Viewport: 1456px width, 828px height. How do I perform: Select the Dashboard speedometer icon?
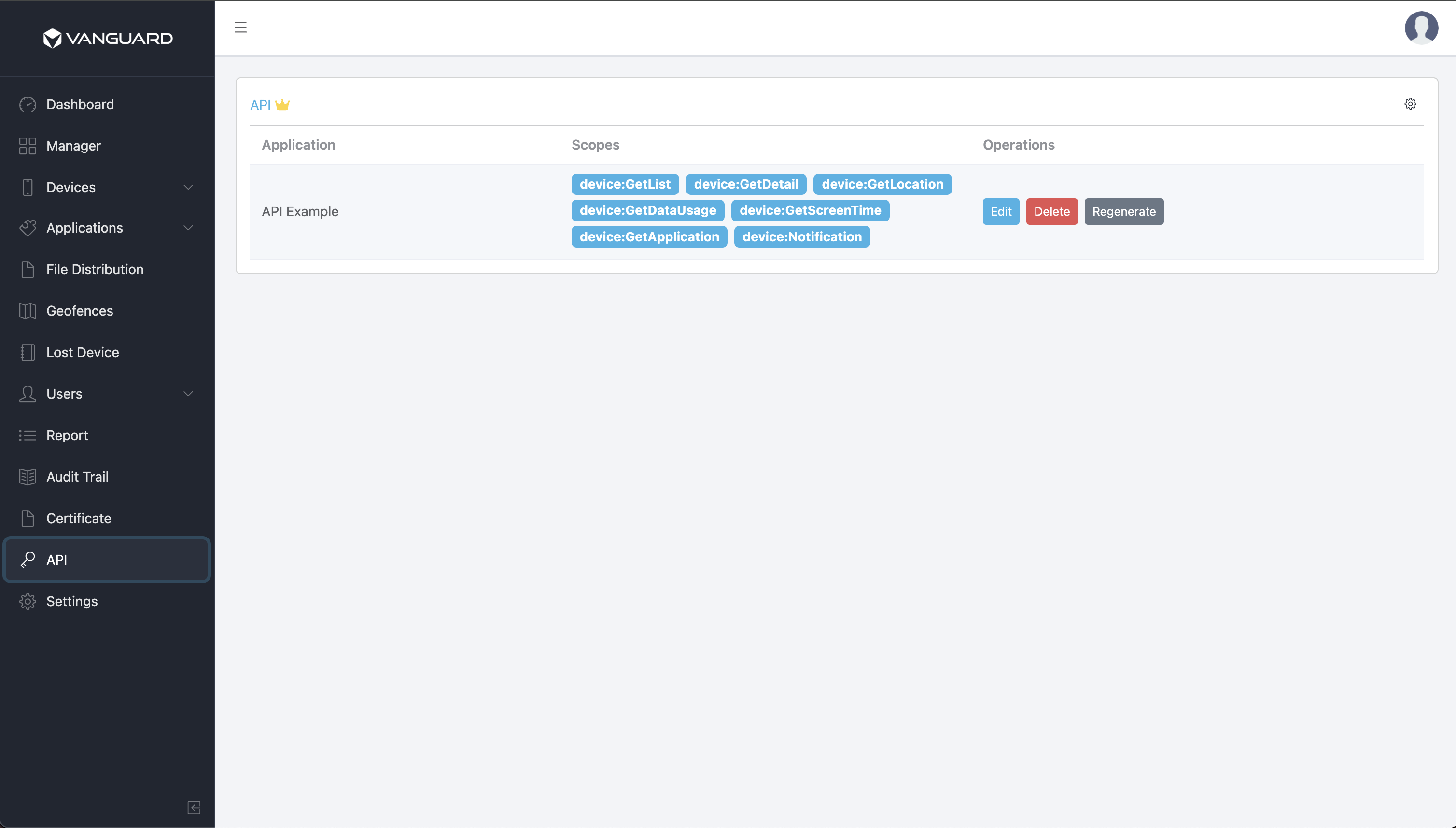[28, 104]
